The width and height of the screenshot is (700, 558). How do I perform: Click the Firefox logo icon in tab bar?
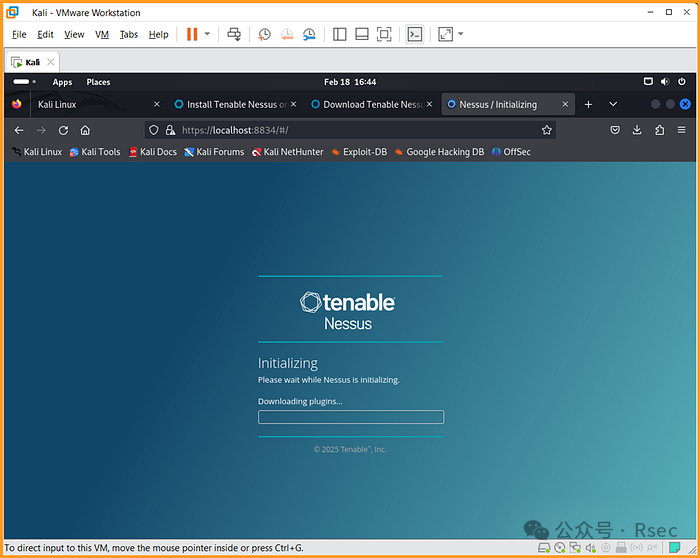point(17,104)
